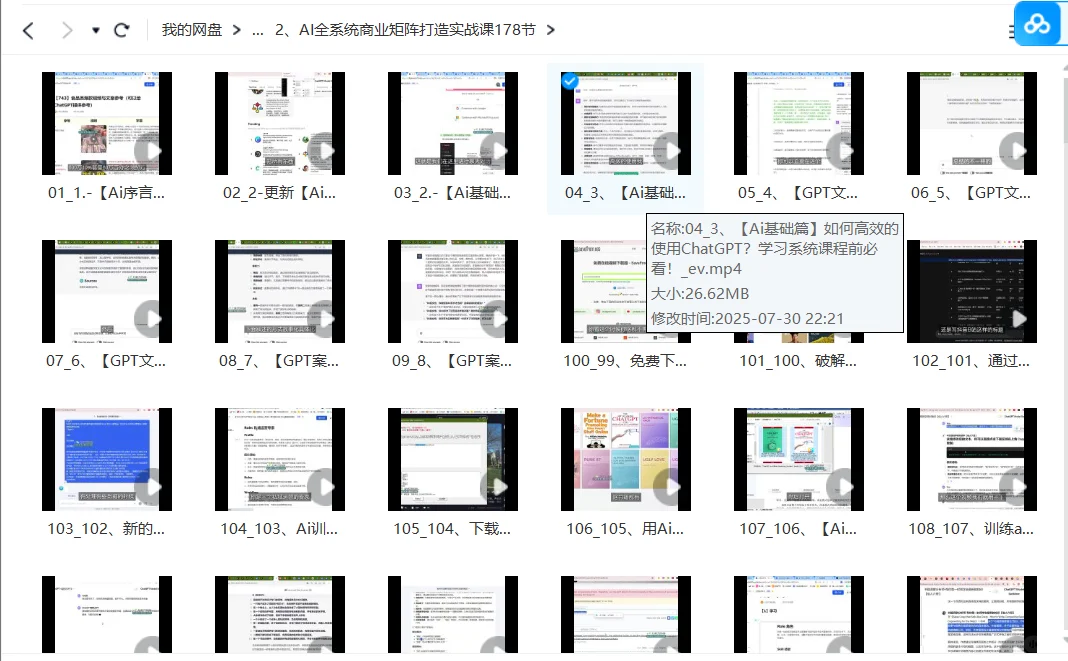Select the file name 101_100、破解...
The height and width of the screenshot is (661, 1068).
(799, 360)
